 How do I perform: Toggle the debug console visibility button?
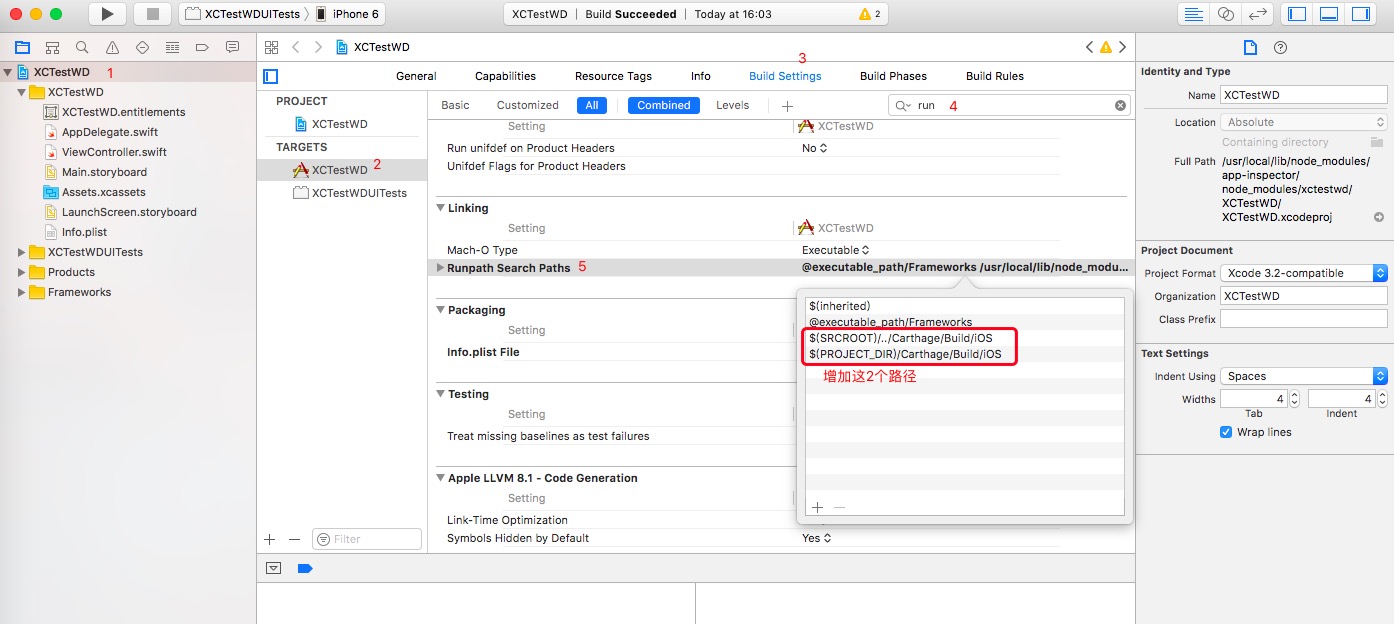[x=273, y=568]
